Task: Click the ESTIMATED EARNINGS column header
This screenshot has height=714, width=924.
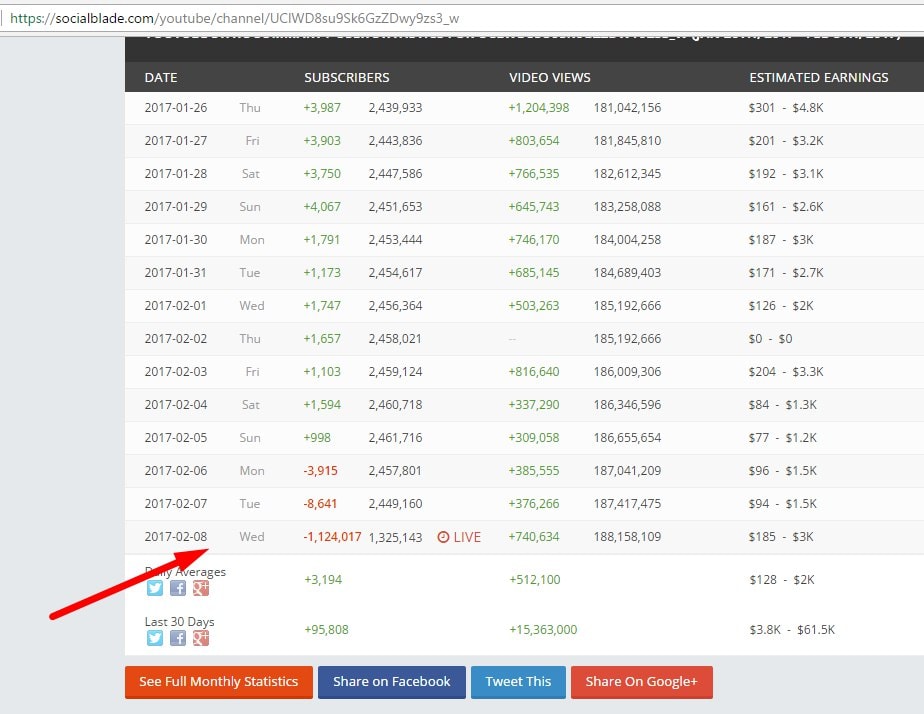Action: pos(818,77)
